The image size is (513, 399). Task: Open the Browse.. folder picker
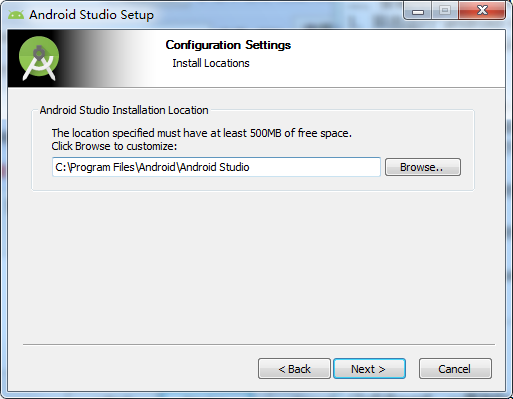click(x=423, y=167)
